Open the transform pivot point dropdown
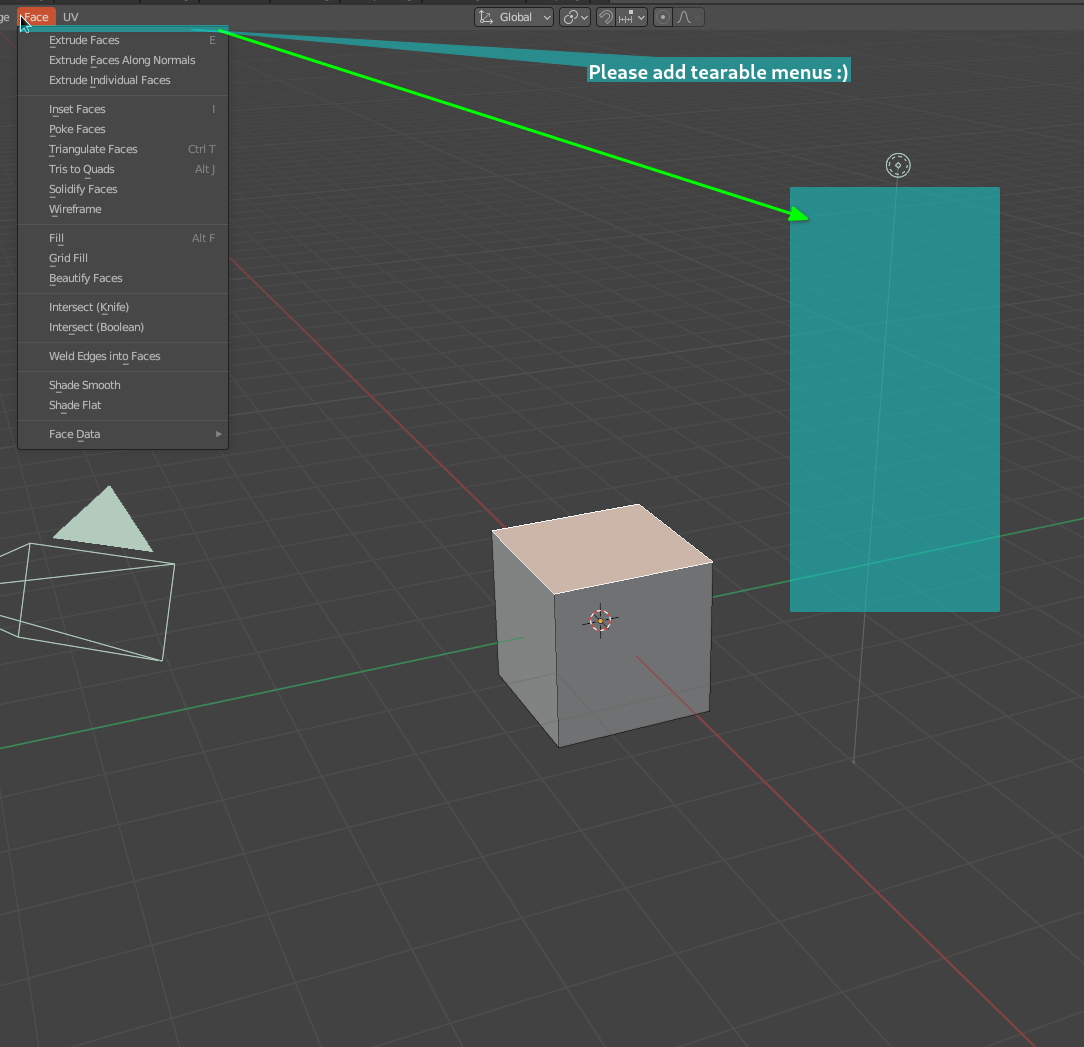This screenshot has width=1084, height=1047. pyautogui.click(x=574, y=17)
